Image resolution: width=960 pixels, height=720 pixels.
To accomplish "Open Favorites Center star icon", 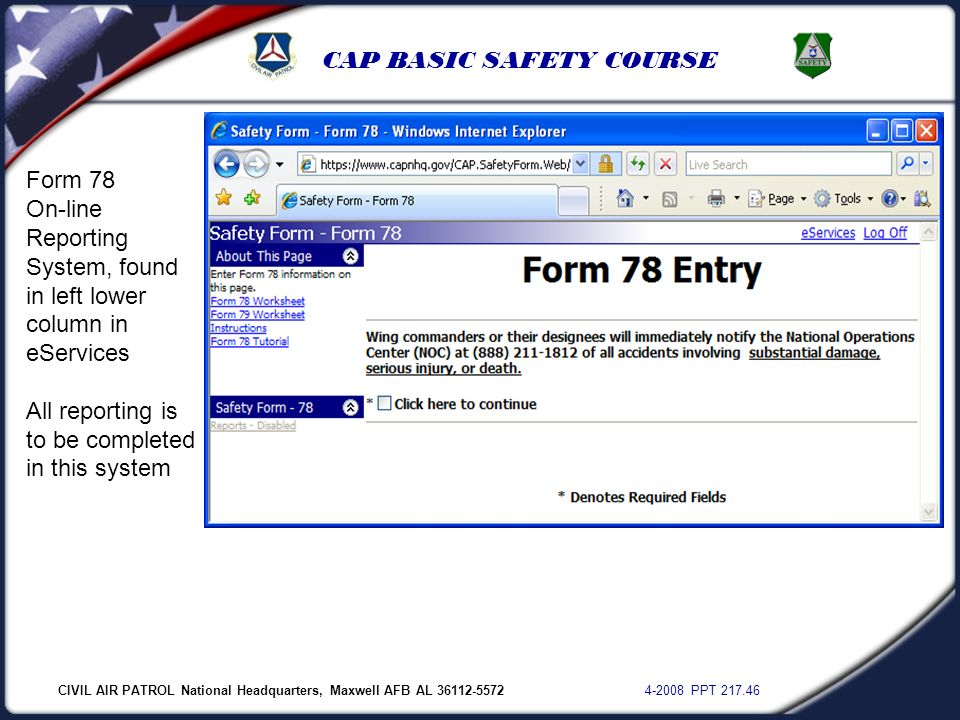I will tap(224, 198).
